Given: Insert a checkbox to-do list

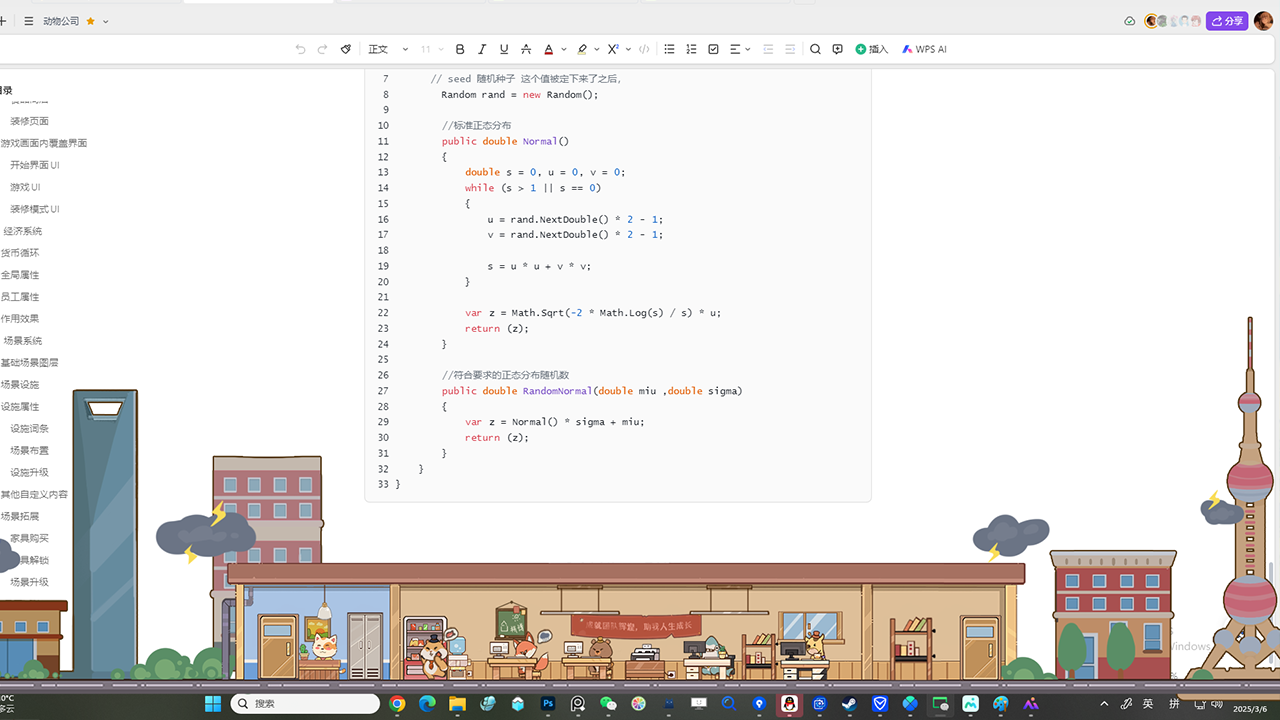Looking at the screenshot, I should point(713,49).
